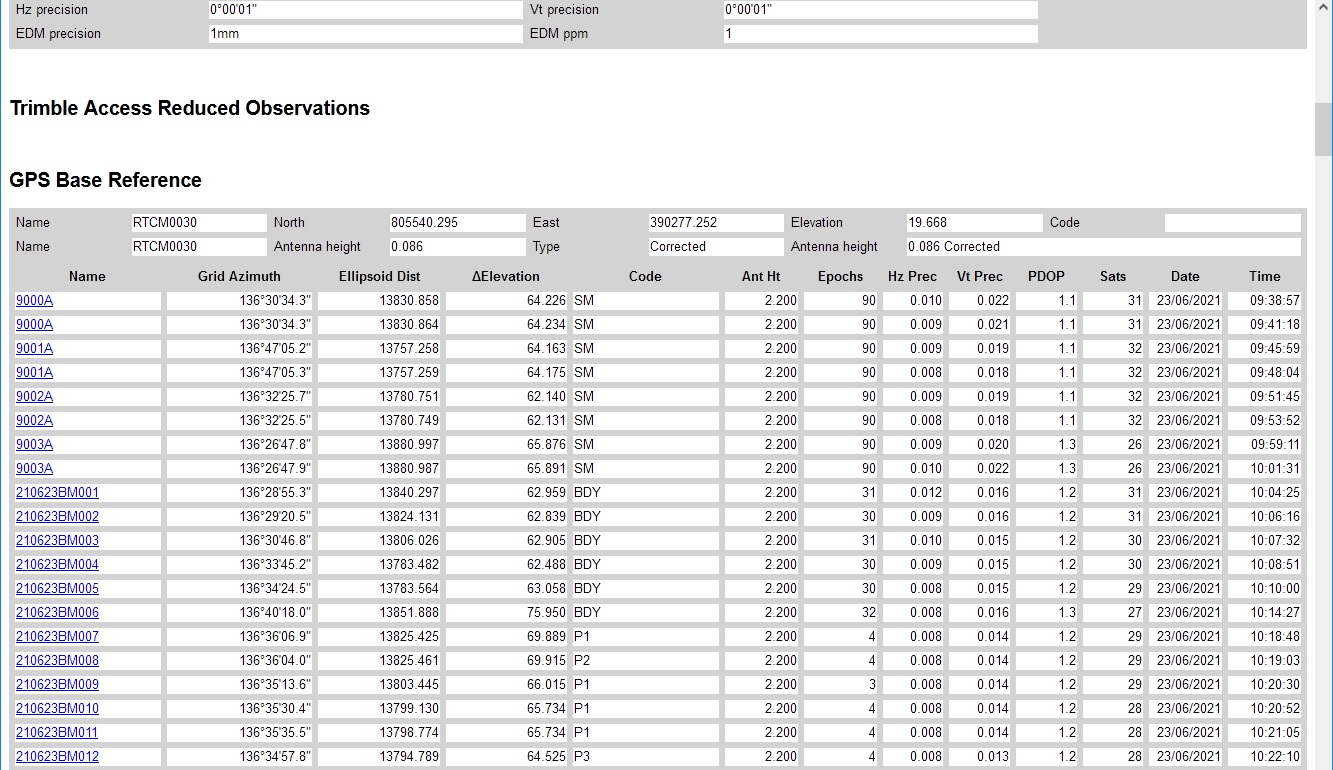Click the 210623BM010 link
This screenshot has height=770, width=1333.
pos(57,709)
